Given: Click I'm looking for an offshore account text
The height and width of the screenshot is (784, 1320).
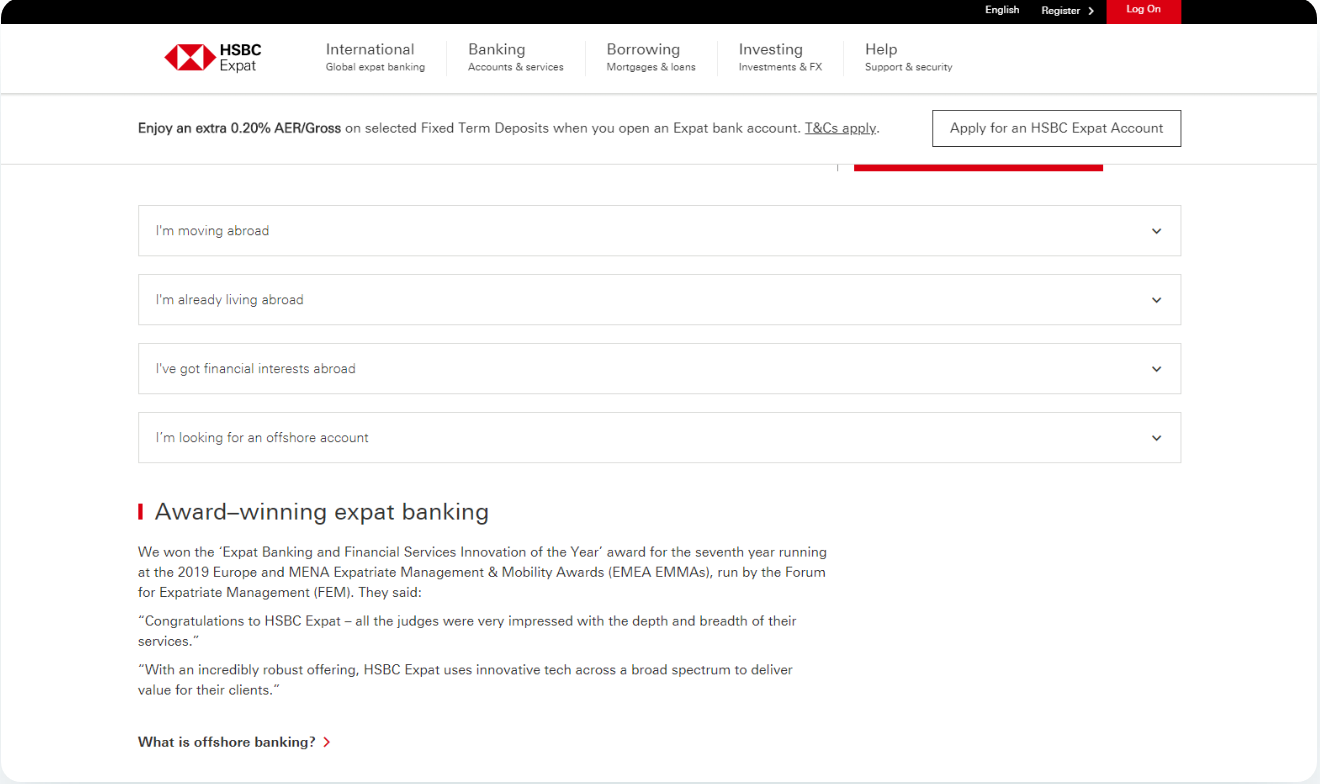Looking at the screenshot, I should [x=262, y=438].
